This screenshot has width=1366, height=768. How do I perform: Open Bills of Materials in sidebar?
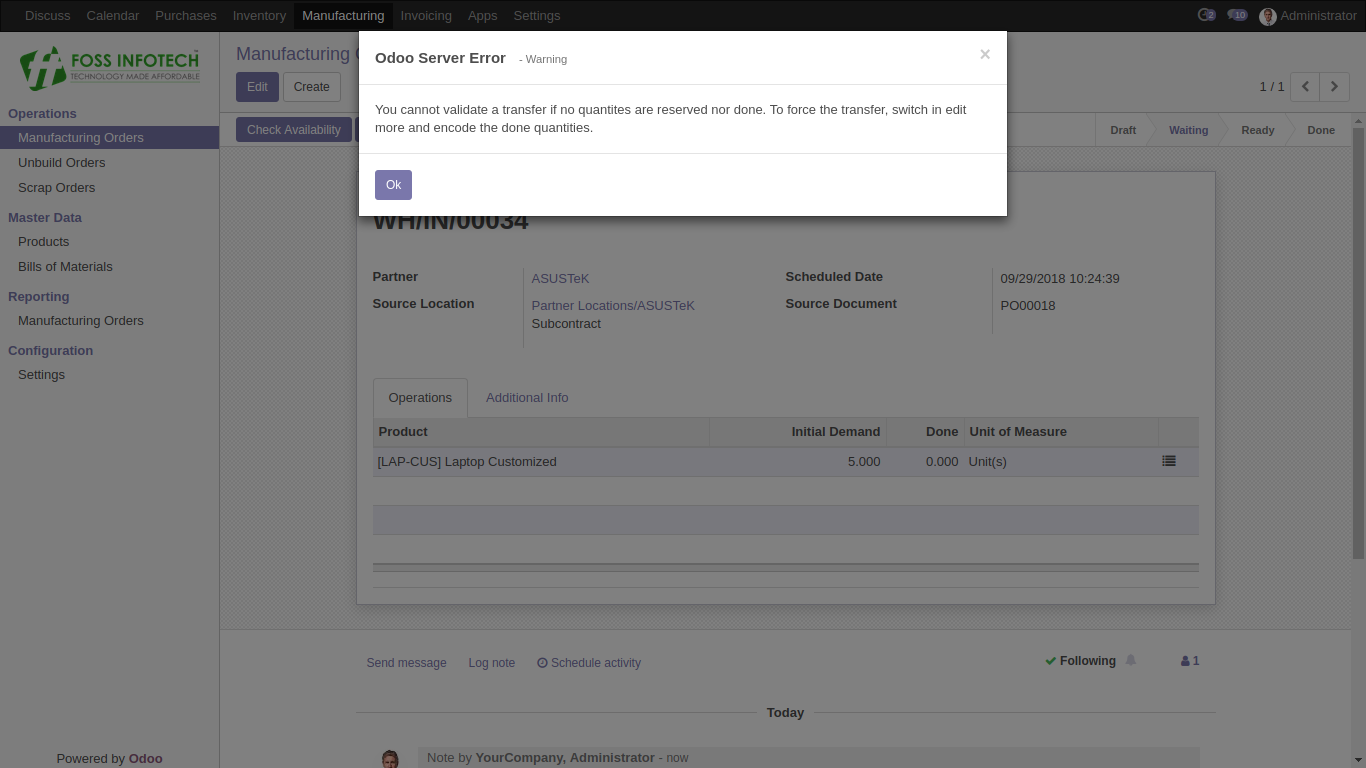109,267
